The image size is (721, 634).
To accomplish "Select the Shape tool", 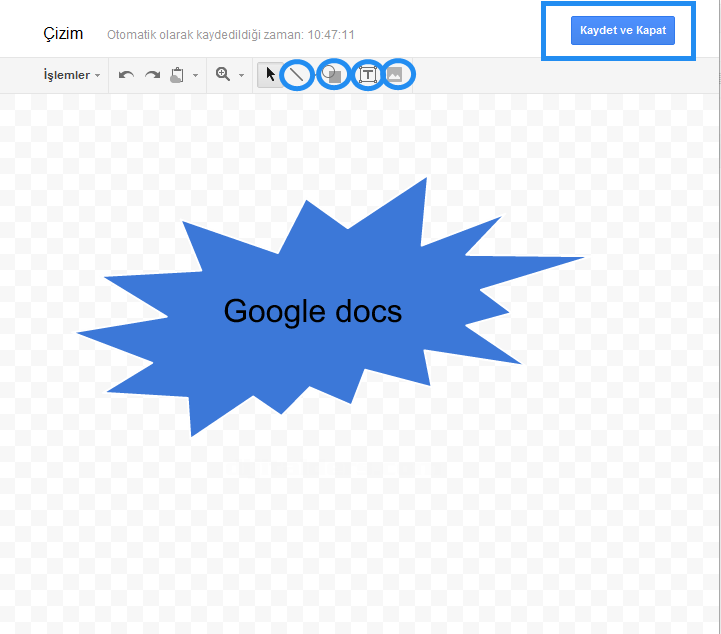I will click(333, 74).
